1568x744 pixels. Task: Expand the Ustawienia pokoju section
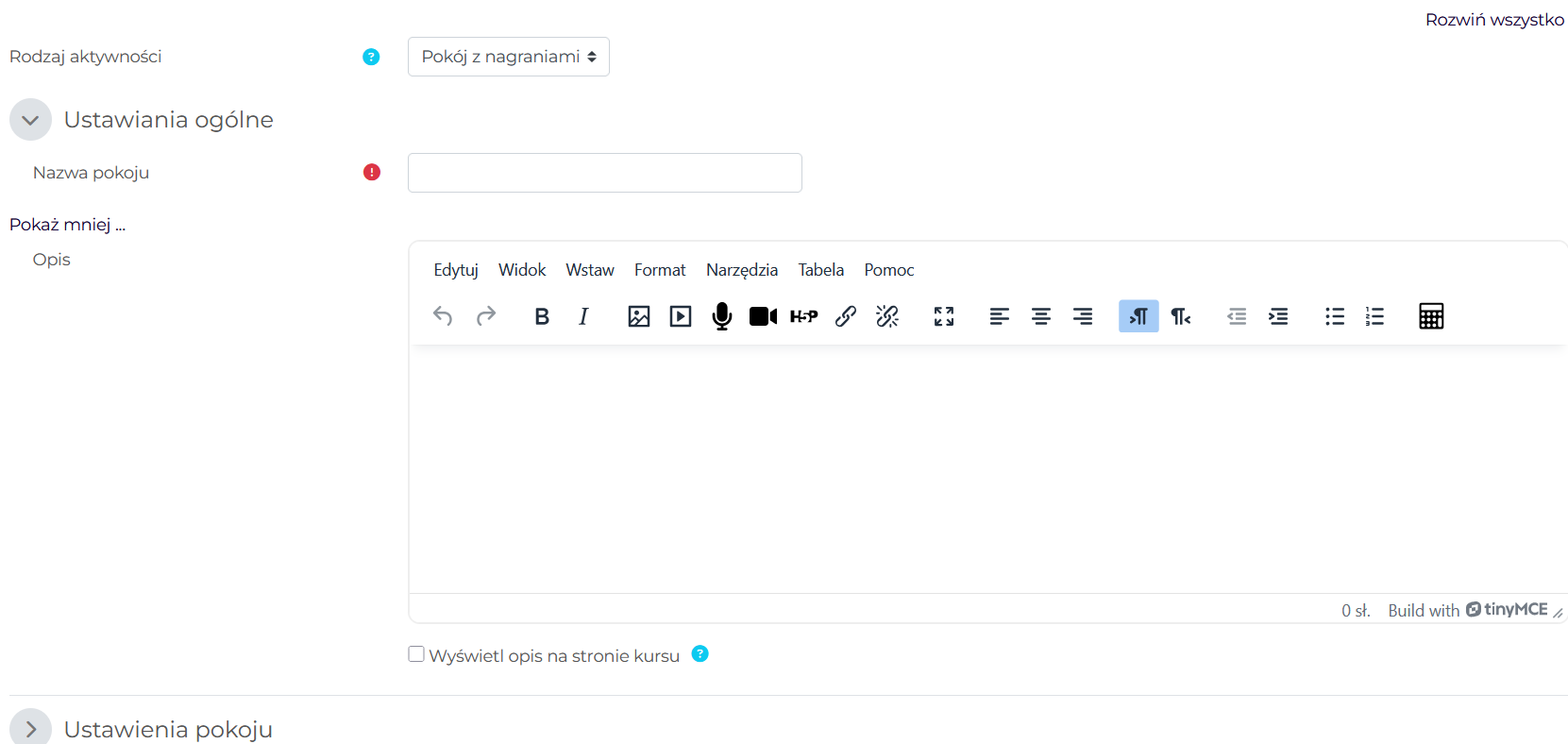30,729
